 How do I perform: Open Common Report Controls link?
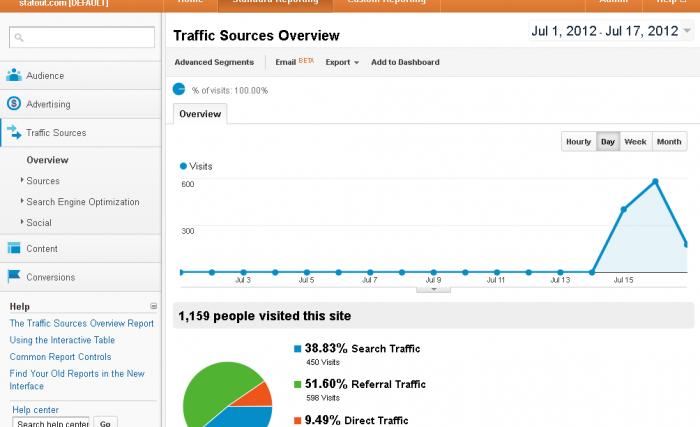[x=60, y=356]
